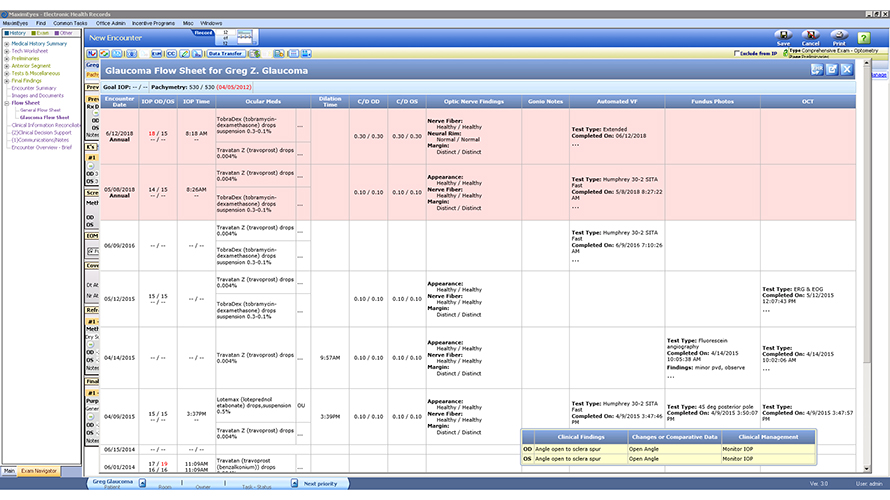Toggle the History filter in navigator
The width and height of the screenshot is (890, 500).
tap(15, 33)
